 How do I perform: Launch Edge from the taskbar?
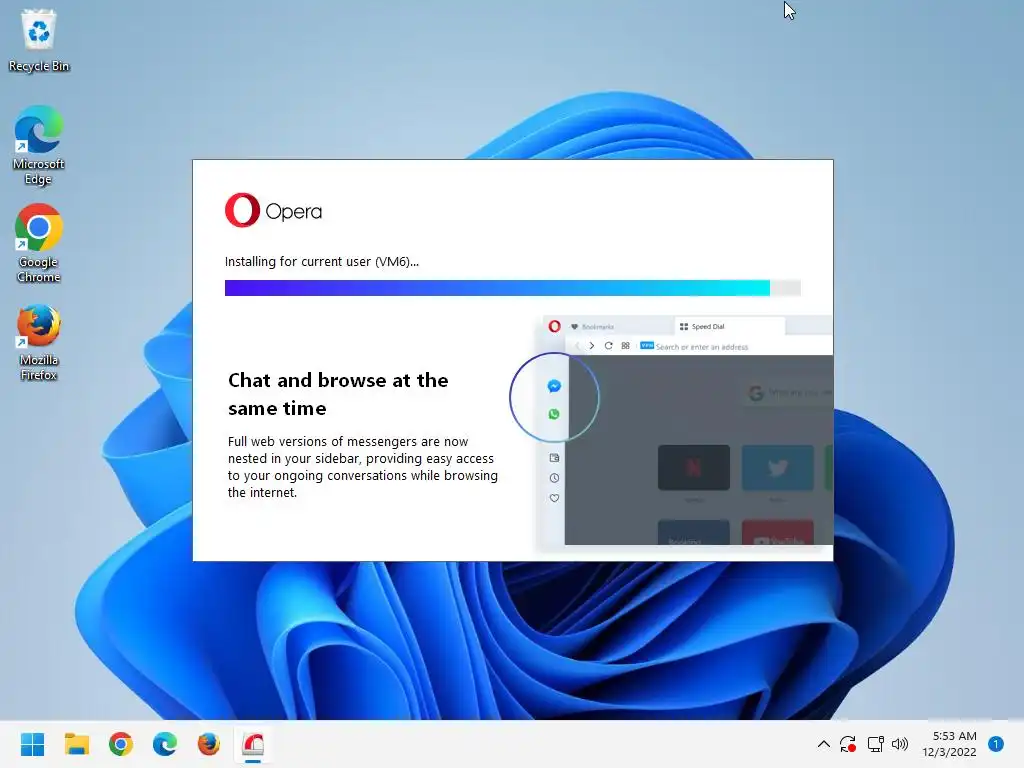coord(165,744)
